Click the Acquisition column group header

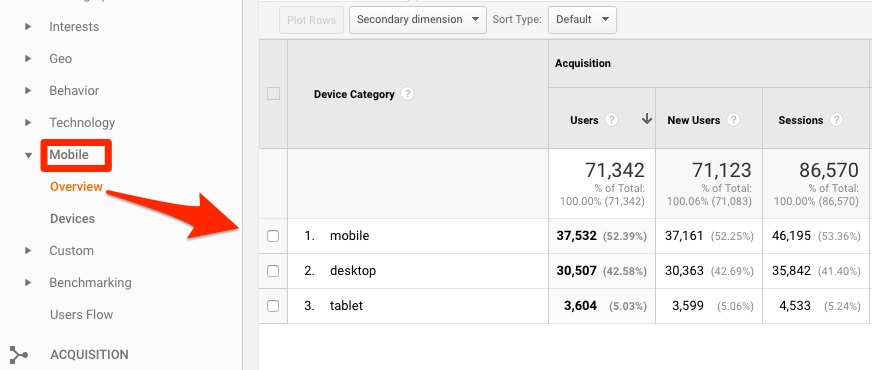(x=583, y=63)
